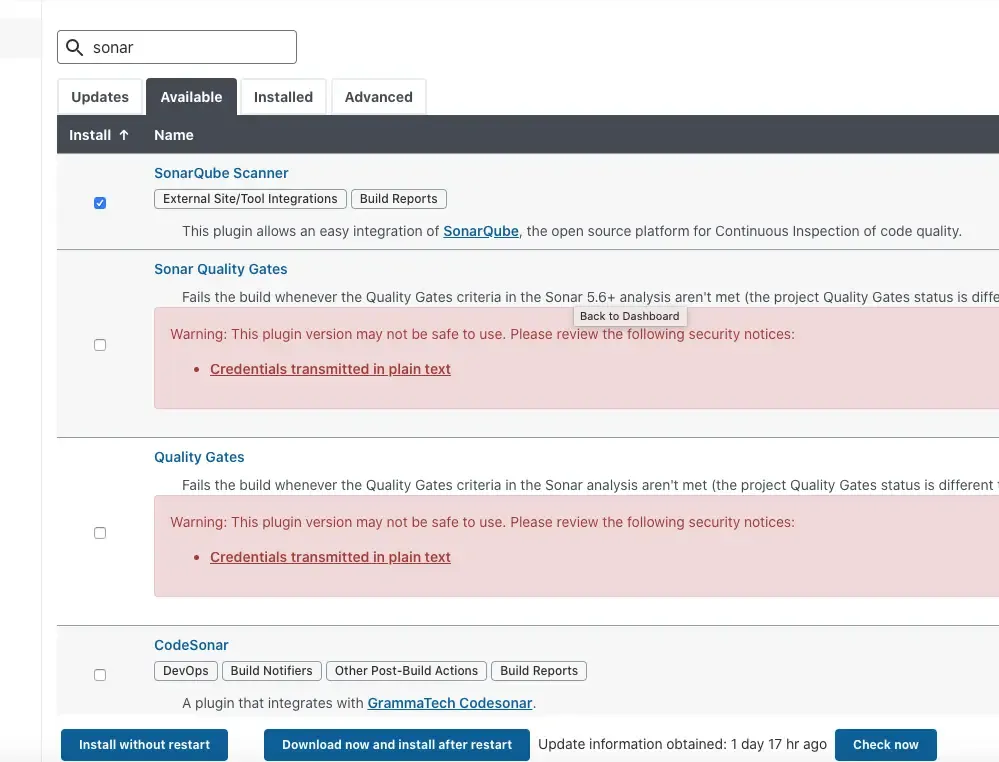Screen dimensions: 999x762
Task: Click the Check now button
Action: (886, 744)
